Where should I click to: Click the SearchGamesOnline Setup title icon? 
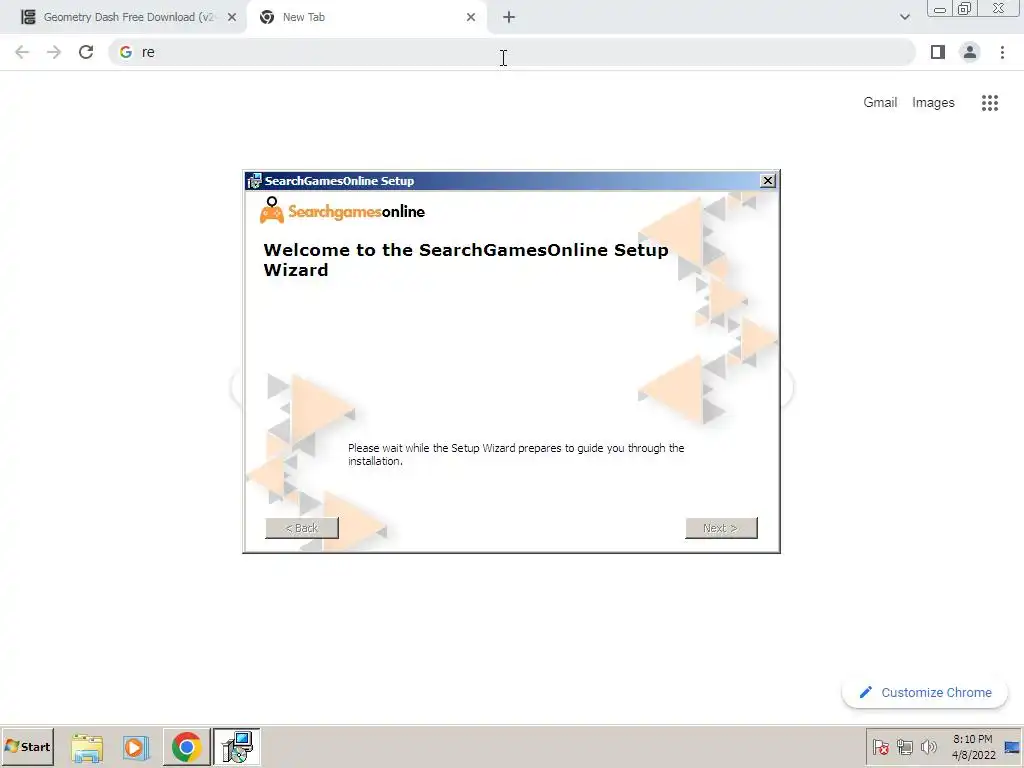[254, 181]
